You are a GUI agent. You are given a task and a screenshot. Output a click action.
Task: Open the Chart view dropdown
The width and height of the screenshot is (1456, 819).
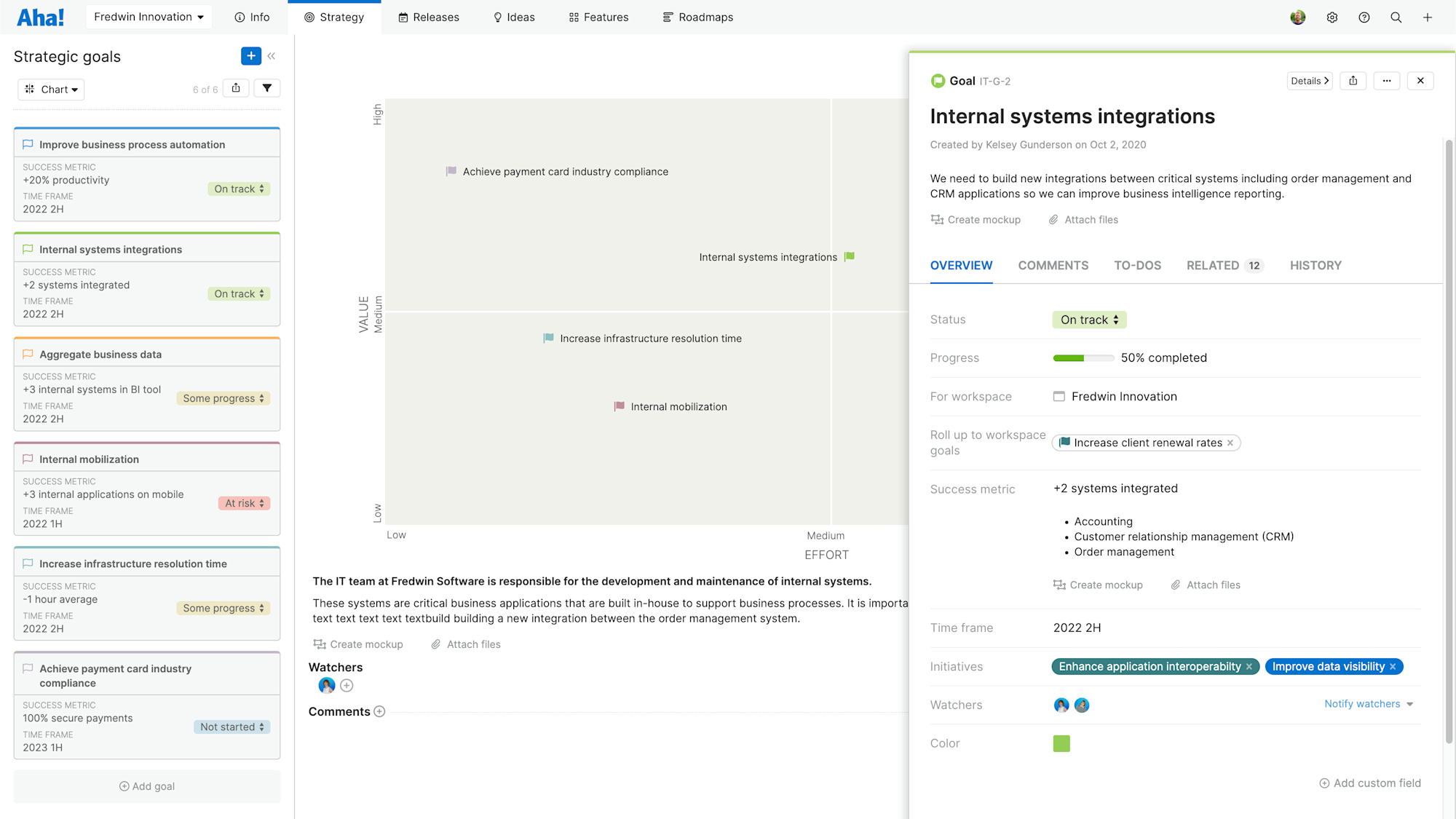coord(51,89)
